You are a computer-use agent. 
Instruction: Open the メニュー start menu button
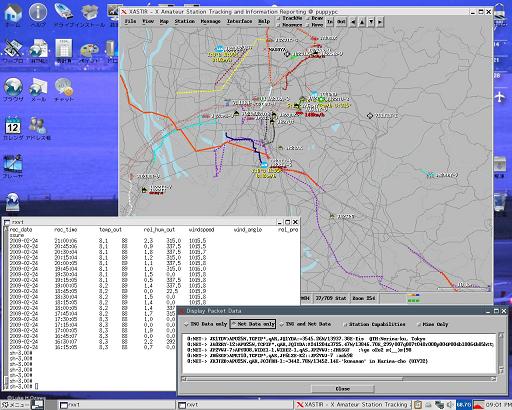[x=16, y=405]
